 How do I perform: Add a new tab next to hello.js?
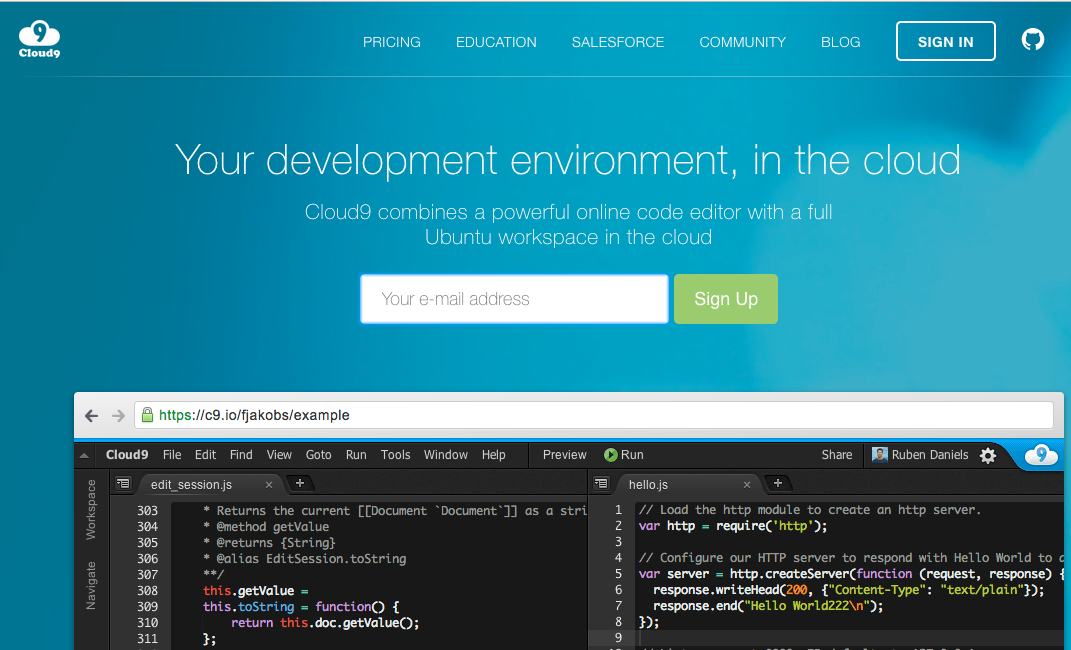point(777,483)
